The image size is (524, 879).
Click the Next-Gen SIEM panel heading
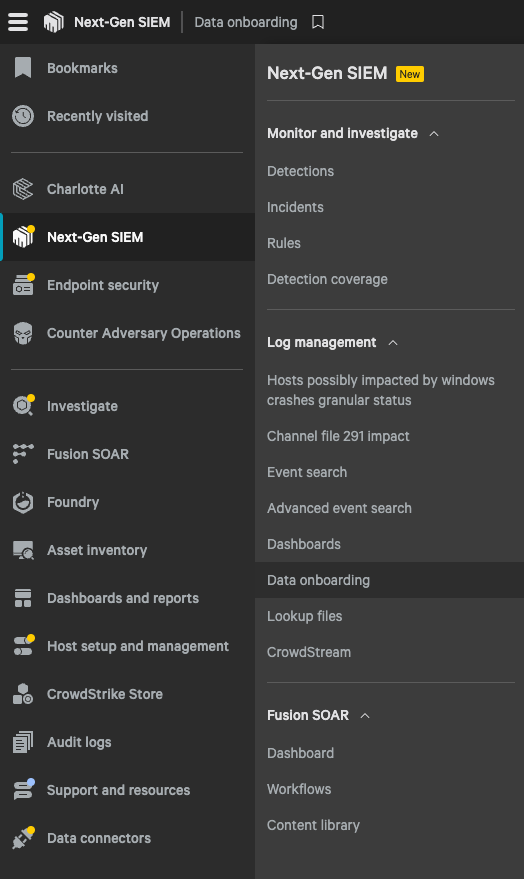(x=327, y=73)
